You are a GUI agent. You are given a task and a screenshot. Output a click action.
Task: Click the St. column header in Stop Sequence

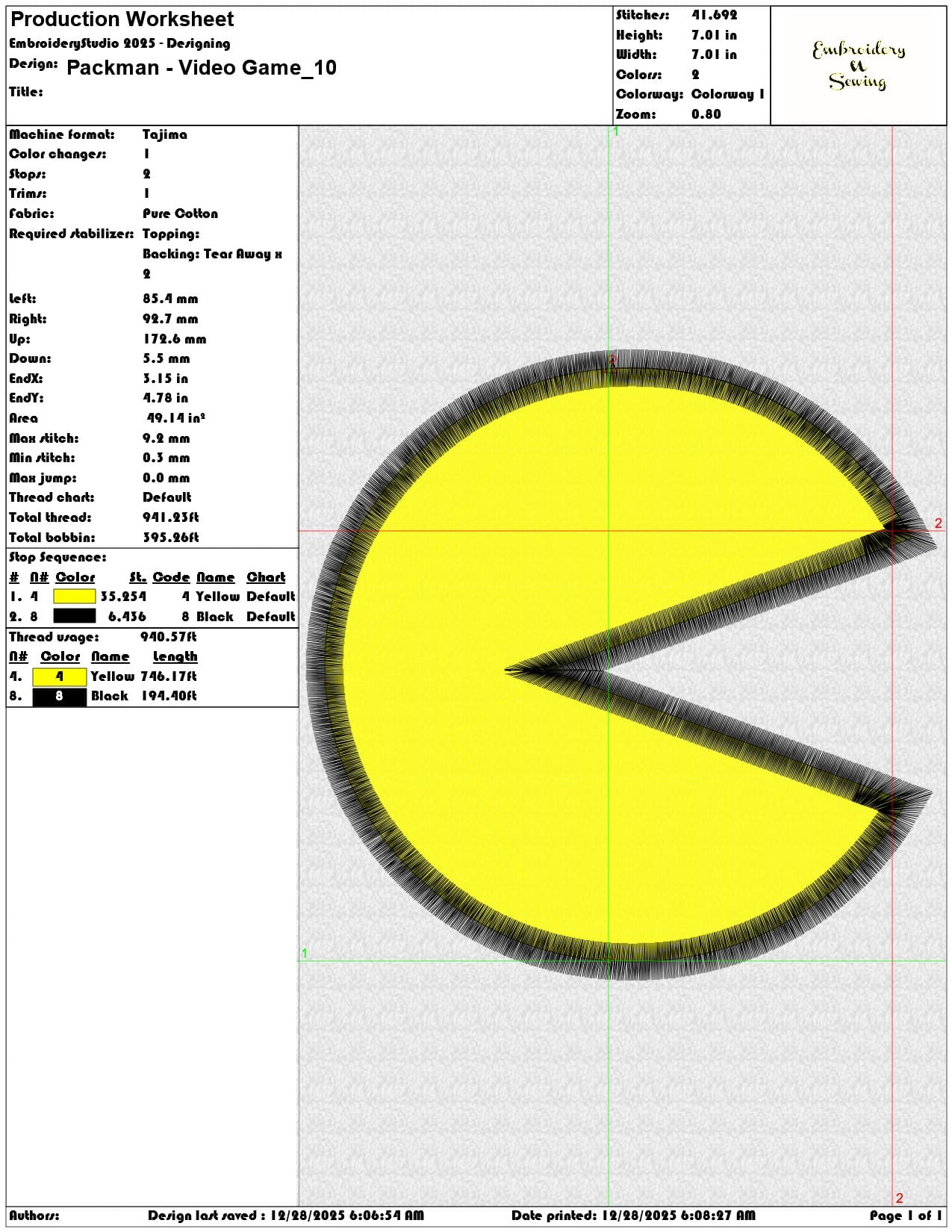point(137,577)
